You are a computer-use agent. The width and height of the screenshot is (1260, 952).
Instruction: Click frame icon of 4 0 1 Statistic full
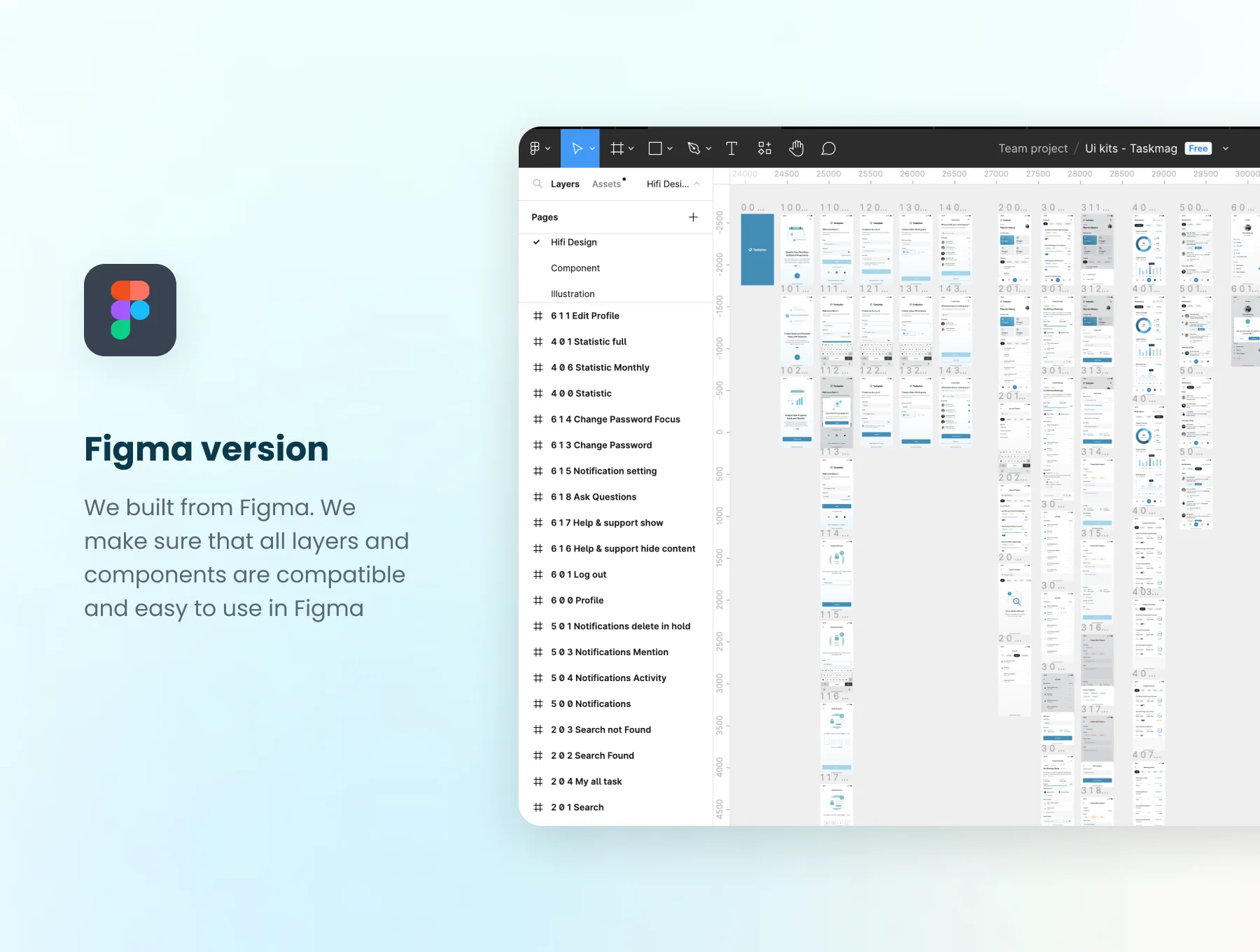[x=538, y=342]
